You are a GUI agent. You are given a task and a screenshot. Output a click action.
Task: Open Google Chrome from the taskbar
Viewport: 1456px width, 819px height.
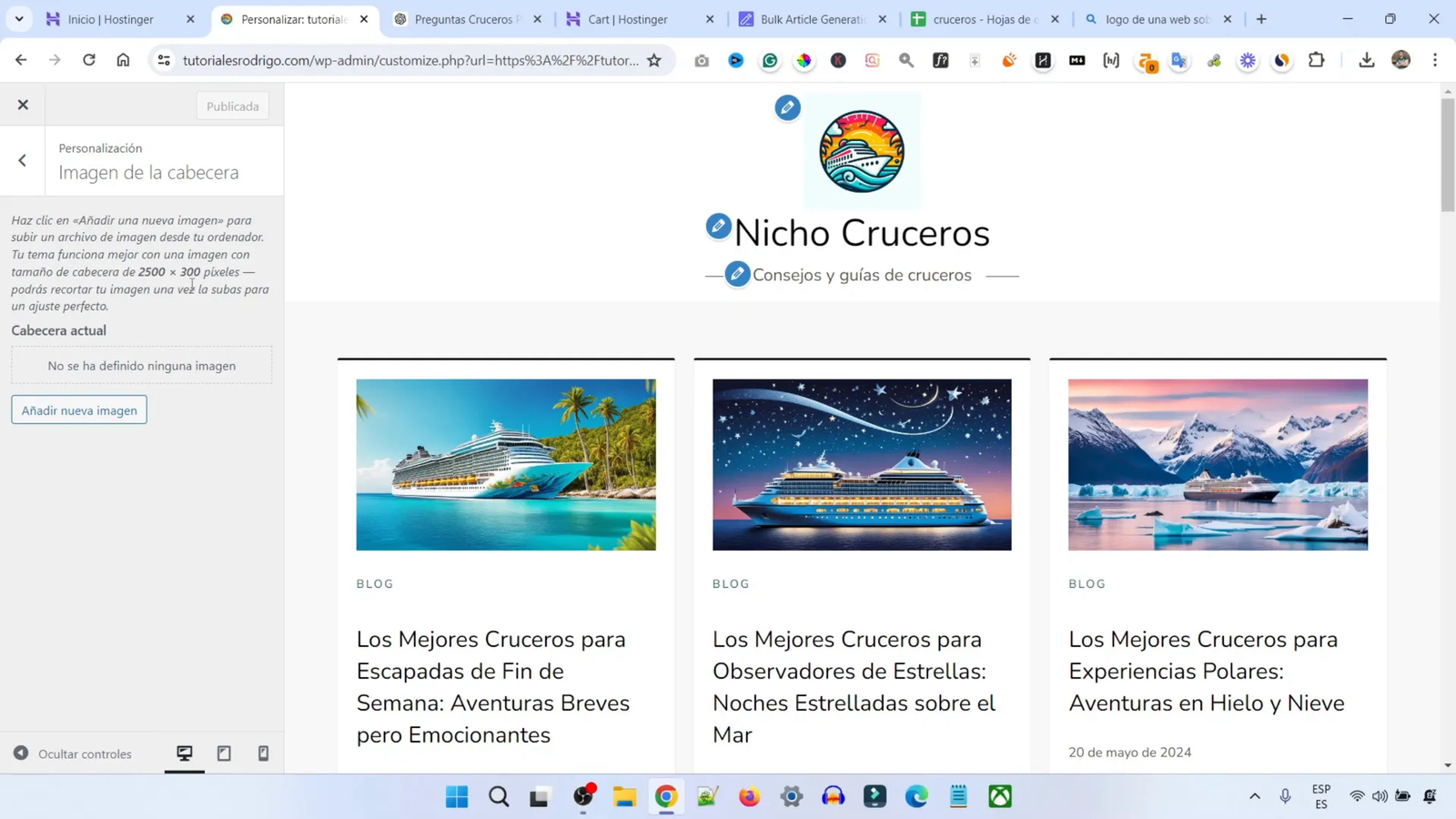[665, 796]
